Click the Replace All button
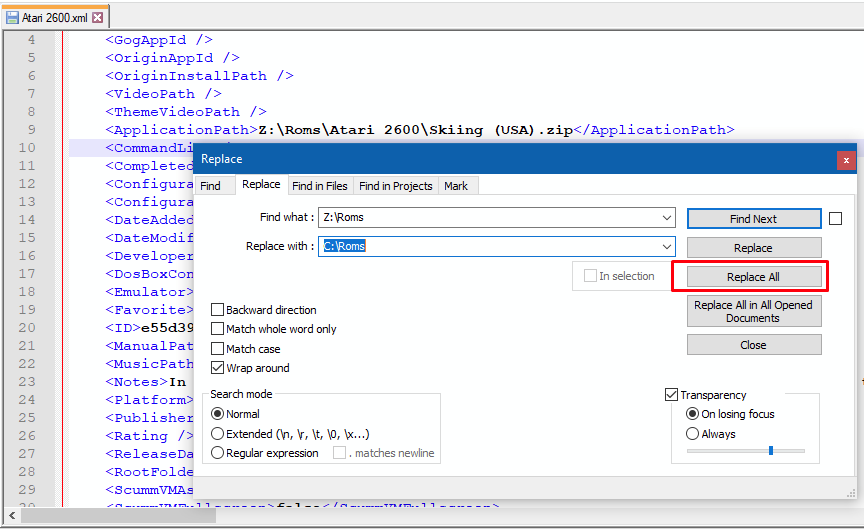Screen dimensions: 864x529 tap(753, 277)
